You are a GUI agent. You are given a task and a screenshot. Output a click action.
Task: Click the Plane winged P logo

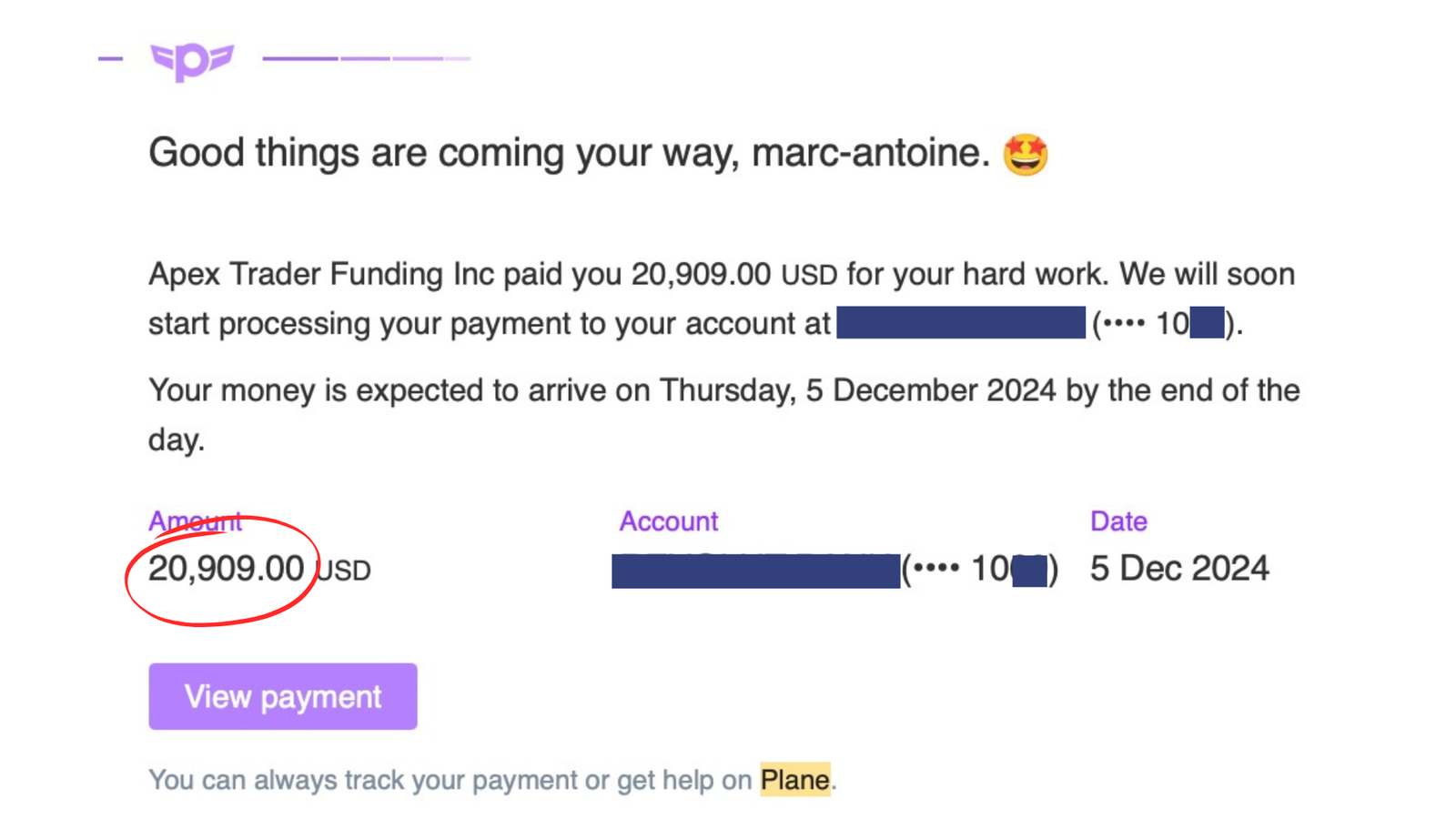click(x=192, y=61)
